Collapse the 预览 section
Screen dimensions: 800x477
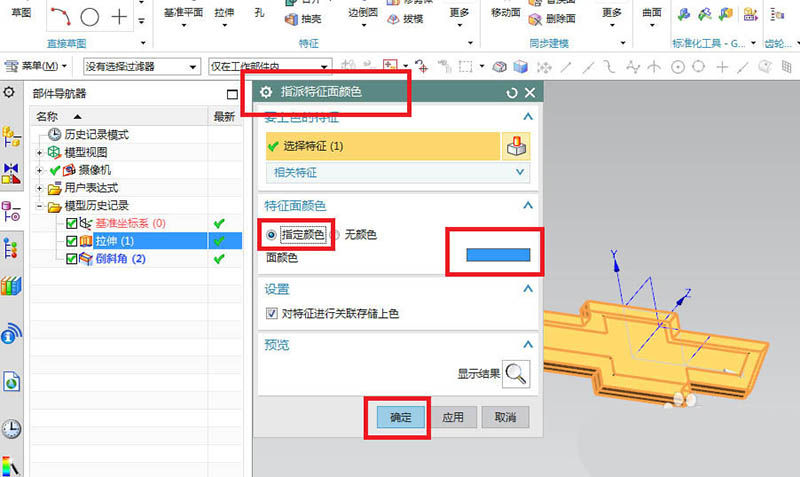[x=528, y=345]
